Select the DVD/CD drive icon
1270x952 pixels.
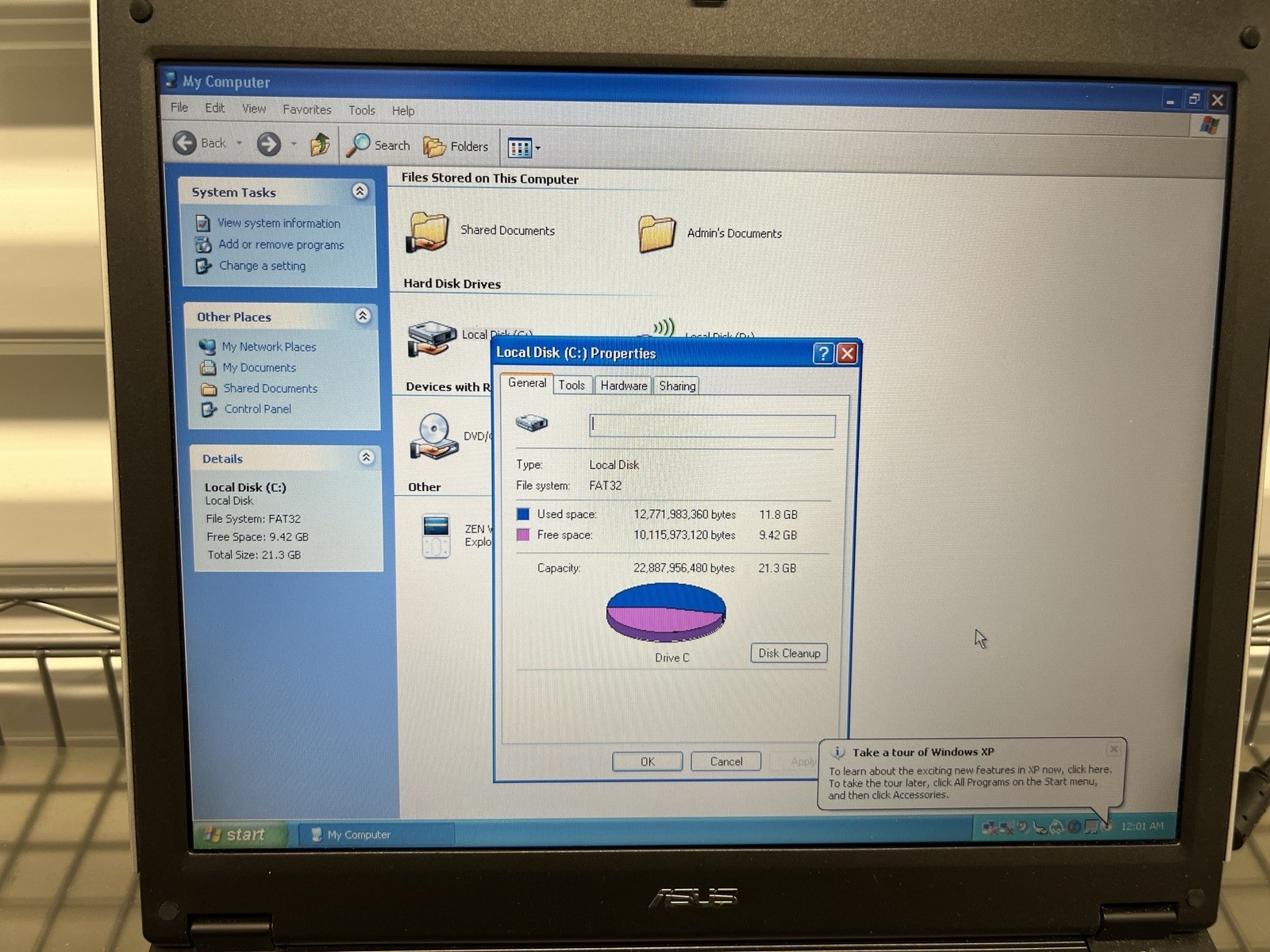434,436
